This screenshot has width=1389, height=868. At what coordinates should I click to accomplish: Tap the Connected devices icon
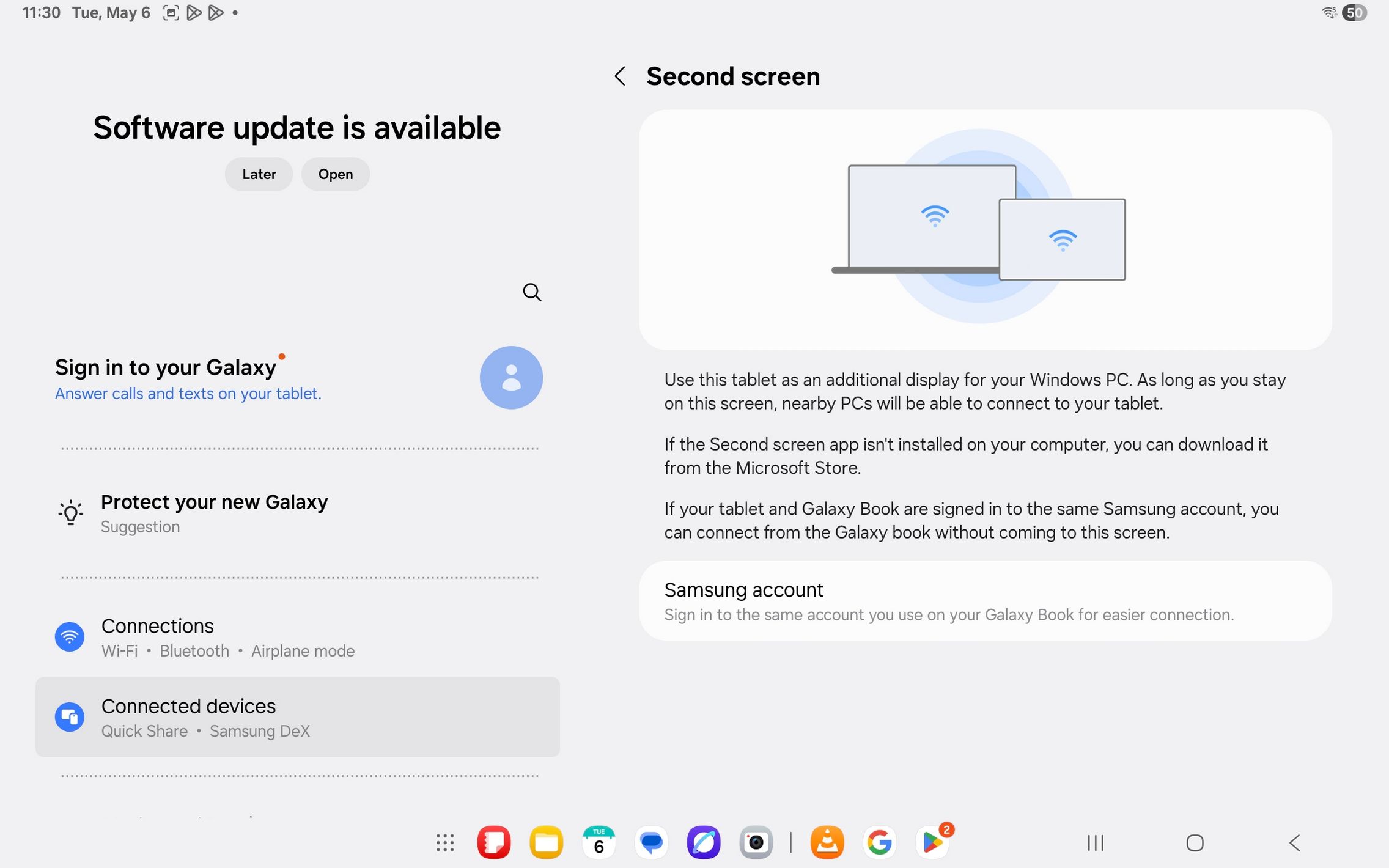point(70,716)
